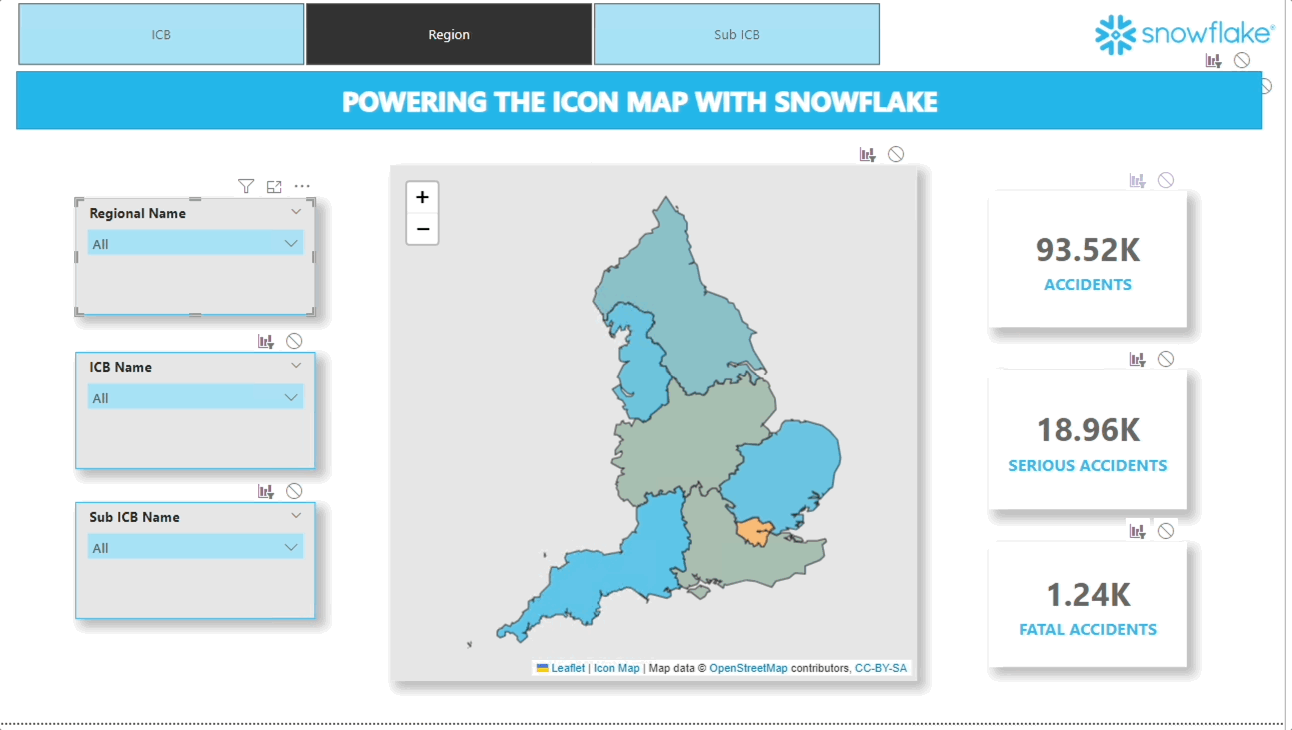Open the Sub ICB Name dropdown
The height and width of the screenshot is (730, 1292).
coord(295,547)
